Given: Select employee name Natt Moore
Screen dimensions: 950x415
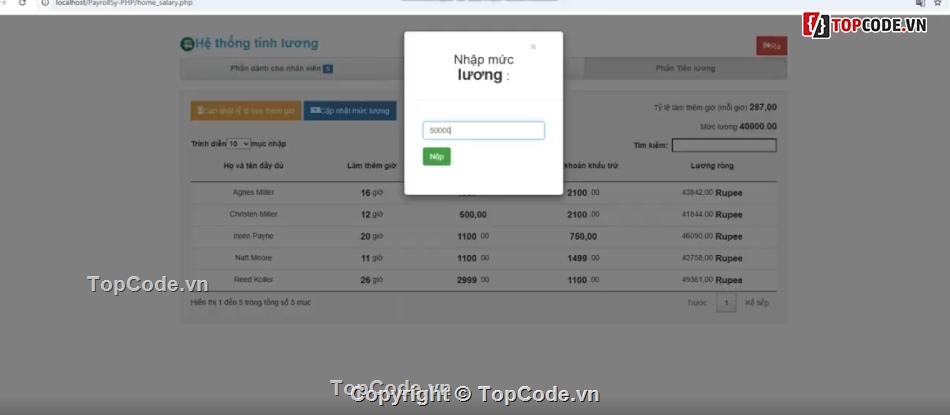Looking at the screenshot, I should (253, 257).
